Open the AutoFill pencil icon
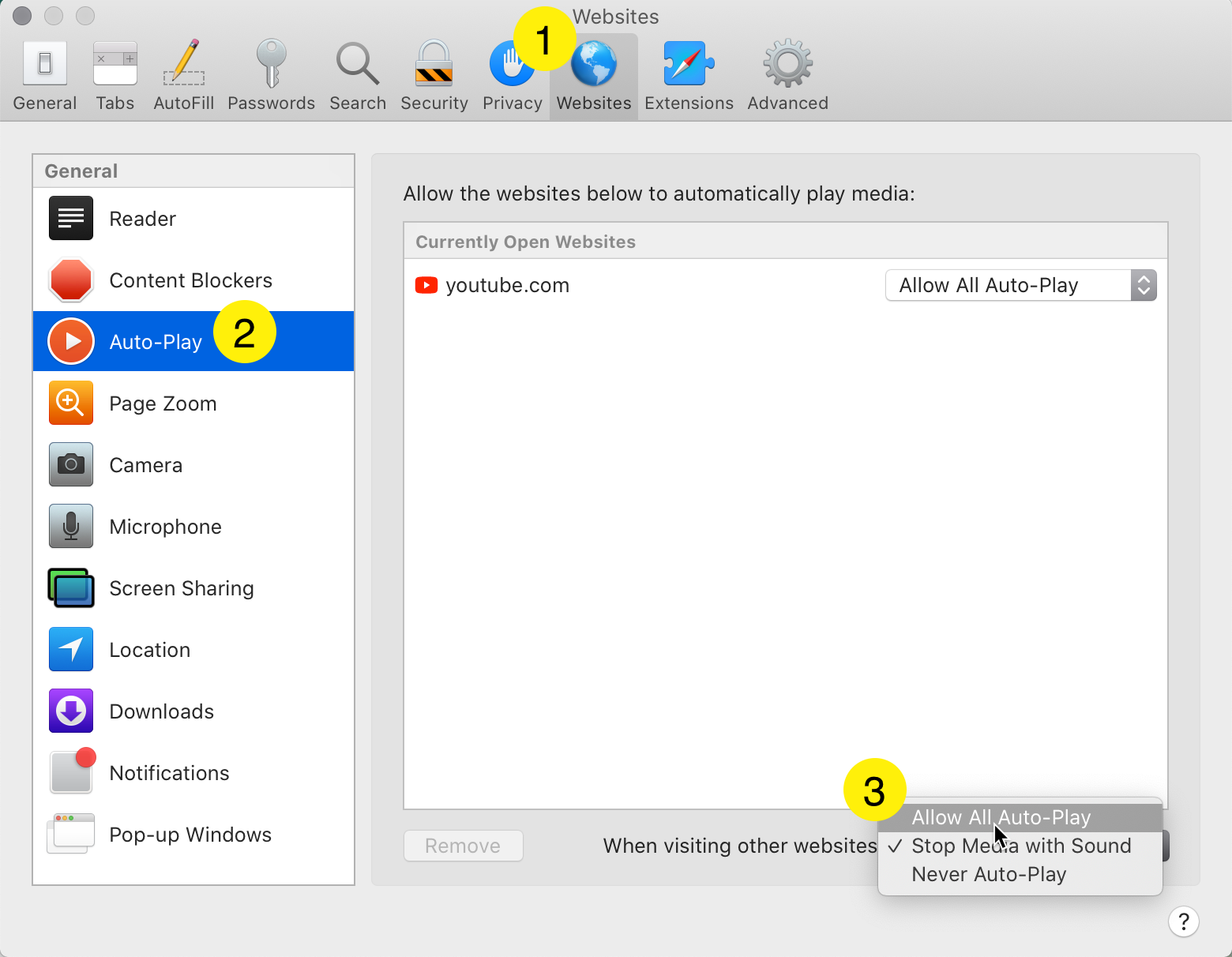Image resolution: width=1232 pixels, height=957 pixels. 184,64
